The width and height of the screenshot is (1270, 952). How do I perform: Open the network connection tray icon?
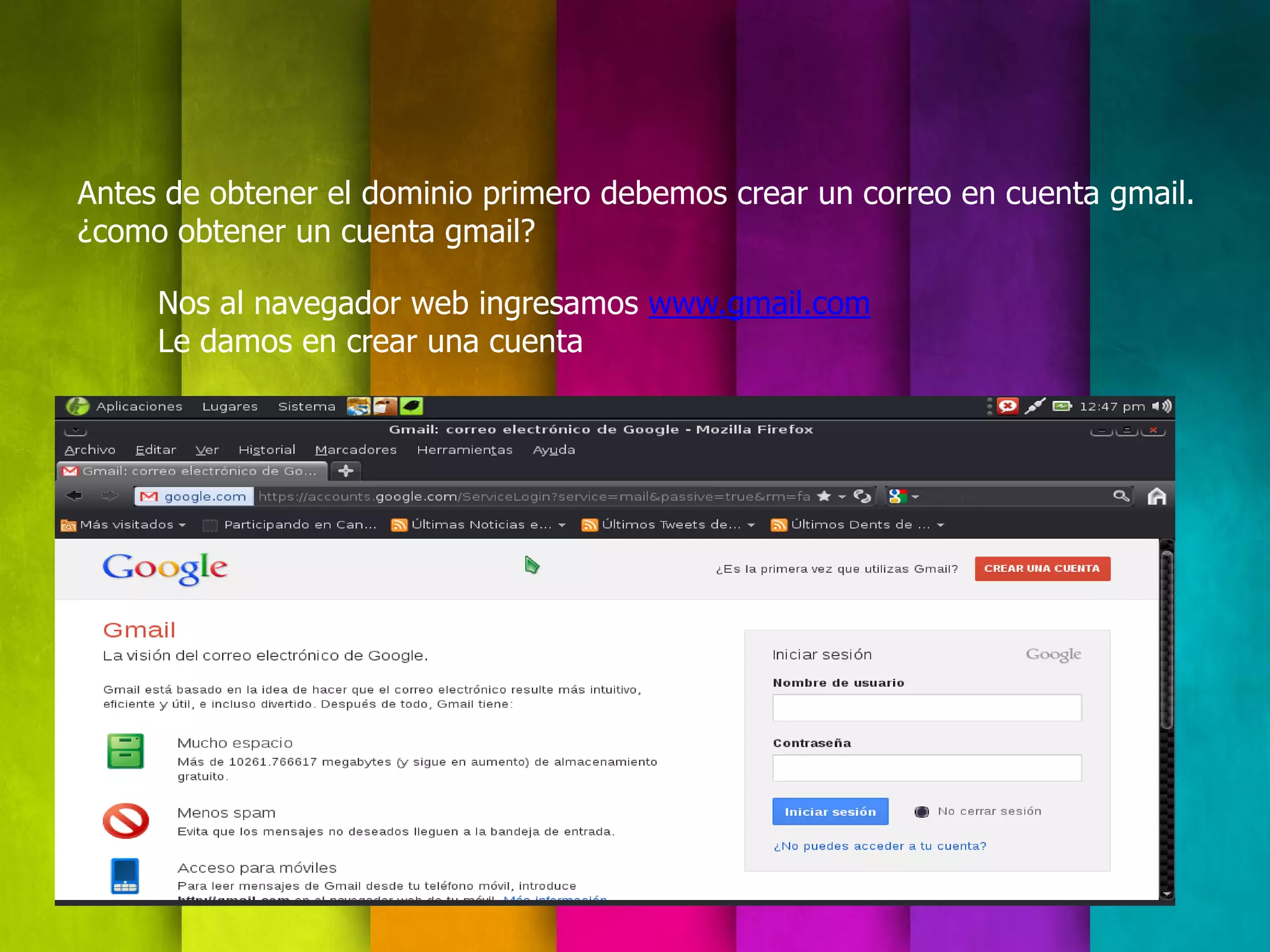tap(1035, 407)
